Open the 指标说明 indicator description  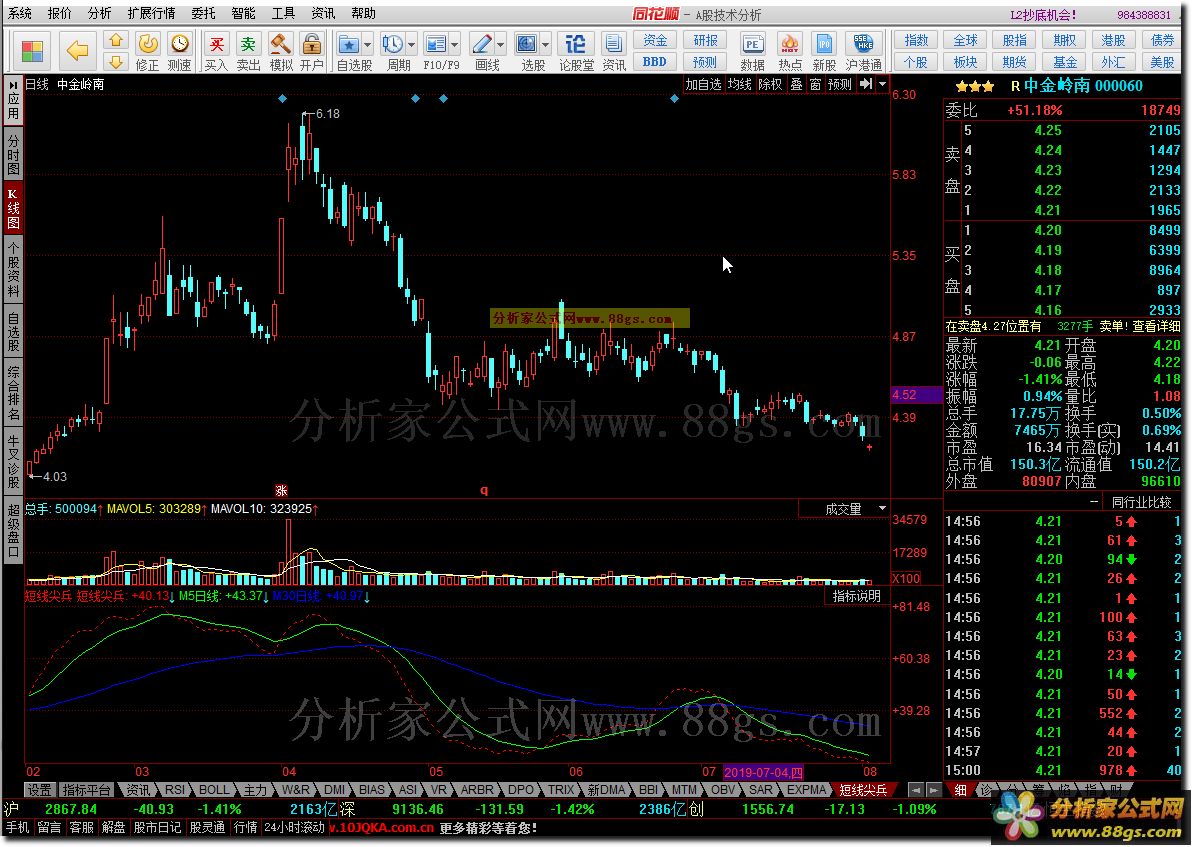tap(857, 596)
